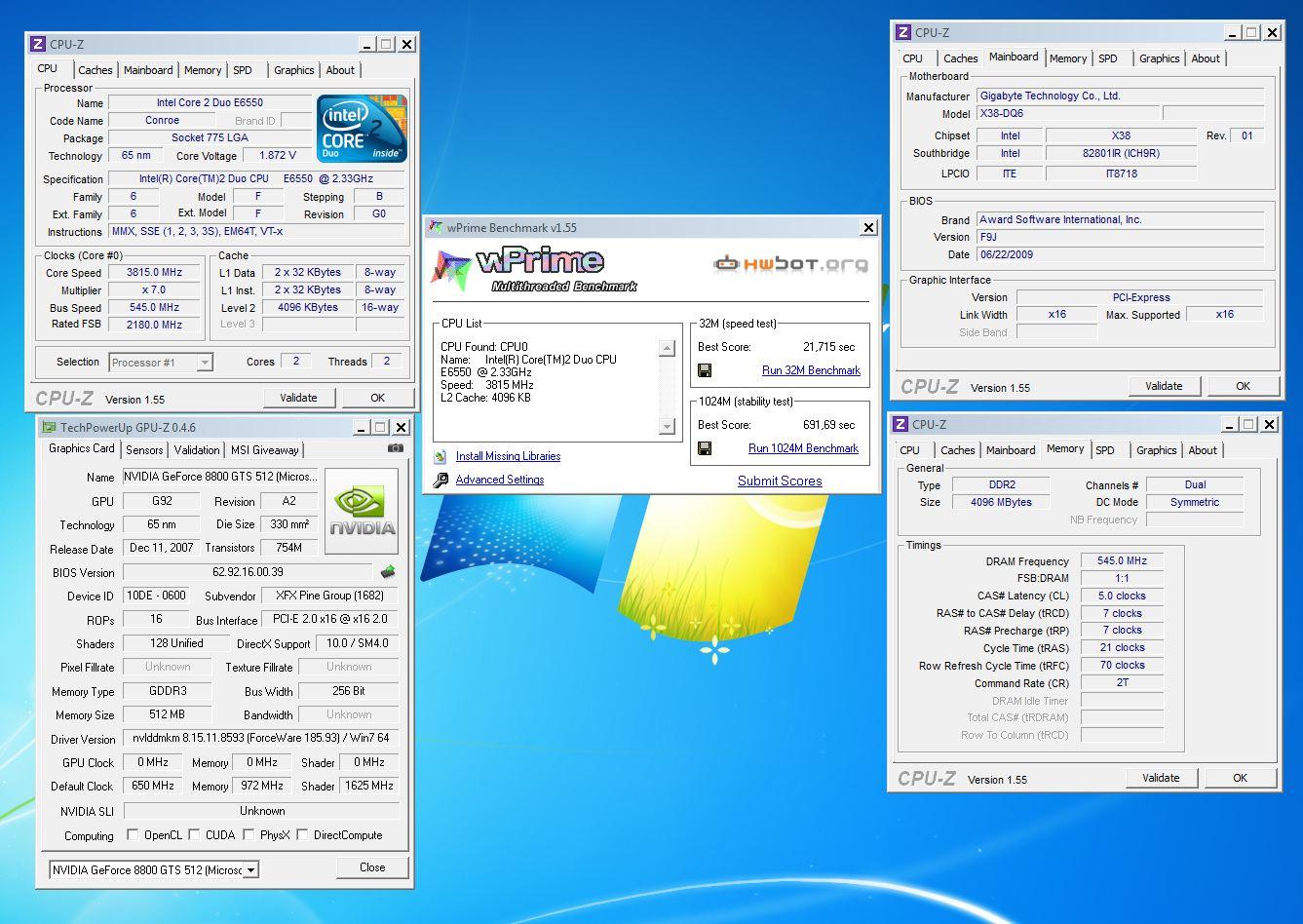Open SPD tab in the CPU-Z CPU window

point(243,70)
